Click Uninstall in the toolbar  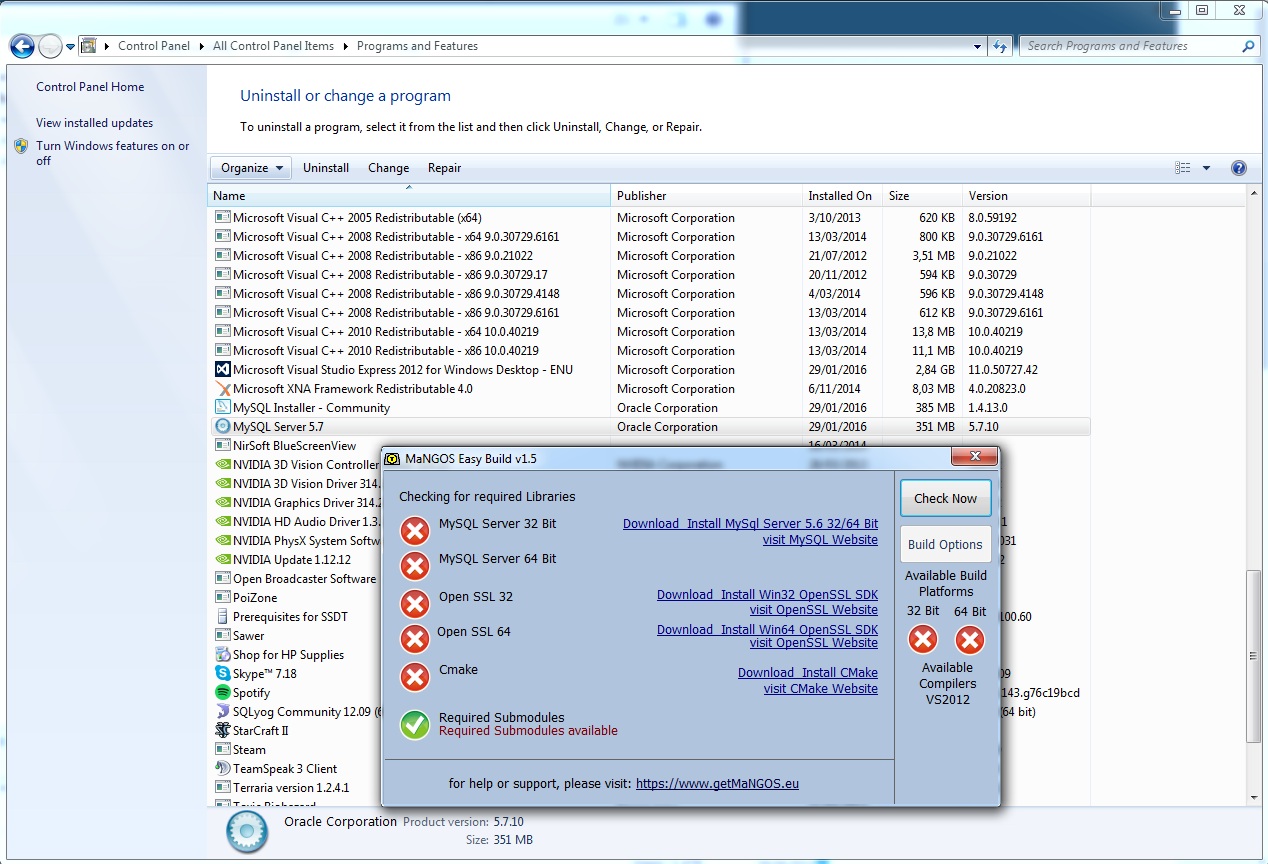[326, 168]
